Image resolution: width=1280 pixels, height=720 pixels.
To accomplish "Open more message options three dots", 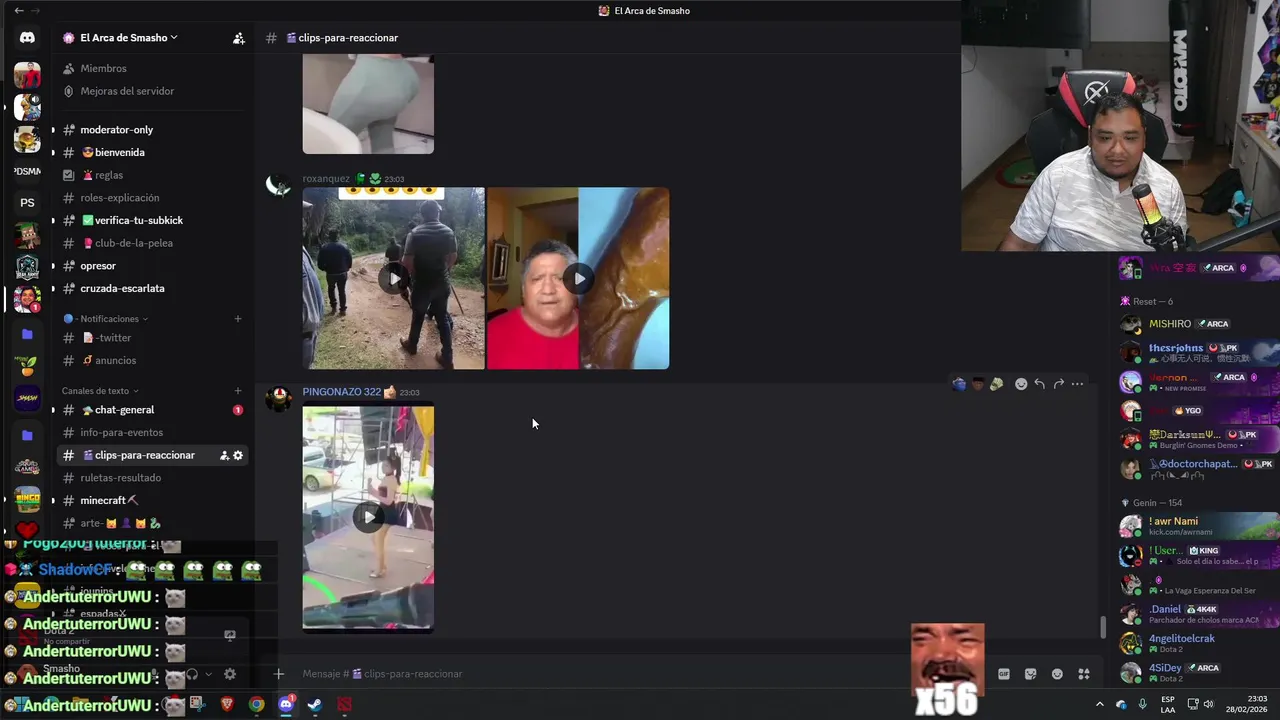I will click(x=1077, y=384).
